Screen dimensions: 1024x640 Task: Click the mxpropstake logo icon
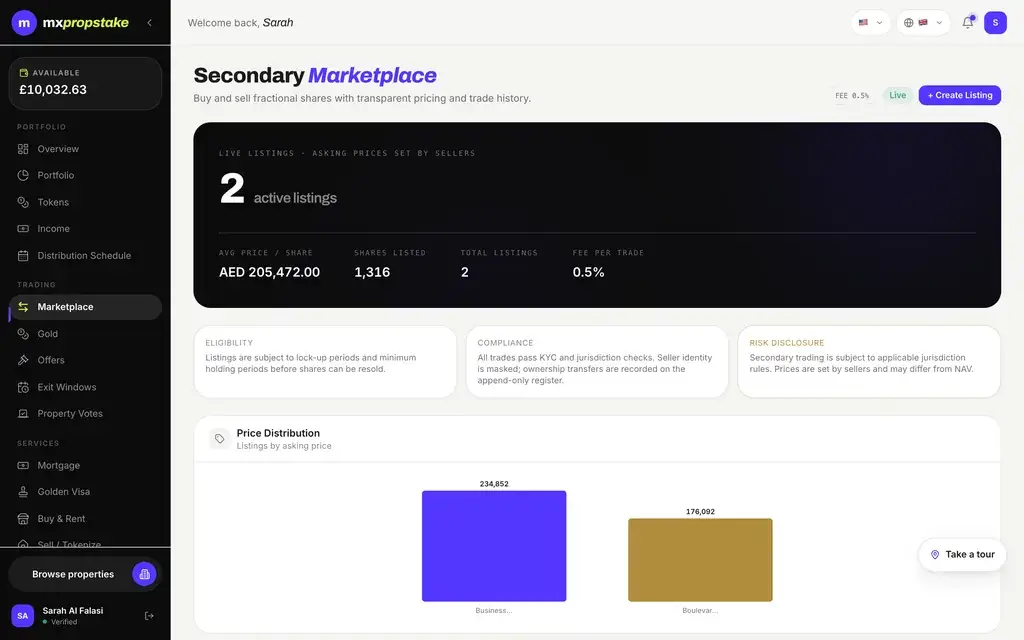(x=24, y=23)
